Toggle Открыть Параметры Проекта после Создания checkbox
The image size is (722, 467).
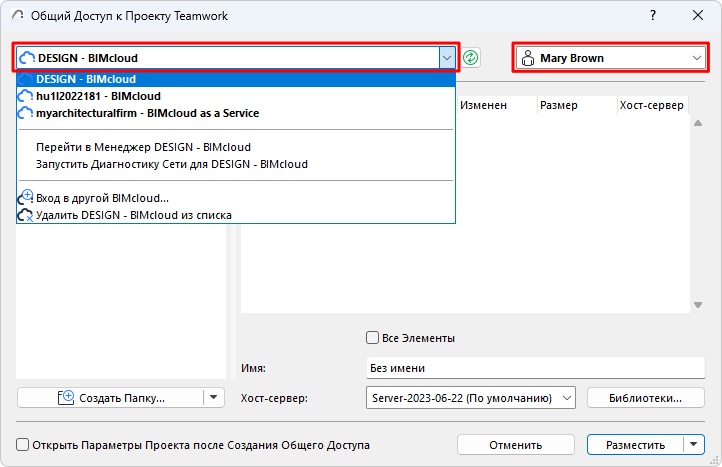pyautogui.click(x=23, y=445)
